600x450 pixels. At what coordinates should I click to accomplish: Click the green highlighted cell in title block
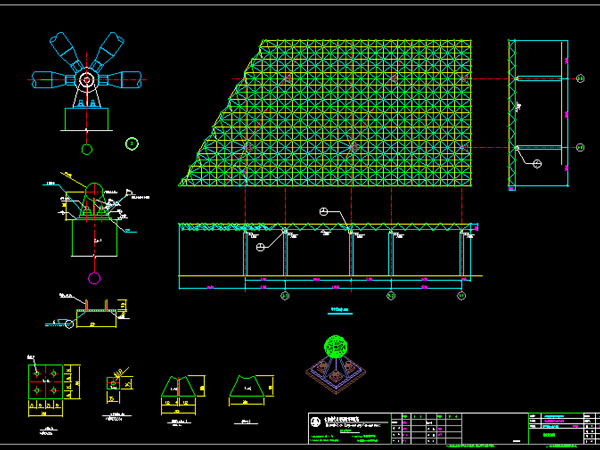click(548, 434)
